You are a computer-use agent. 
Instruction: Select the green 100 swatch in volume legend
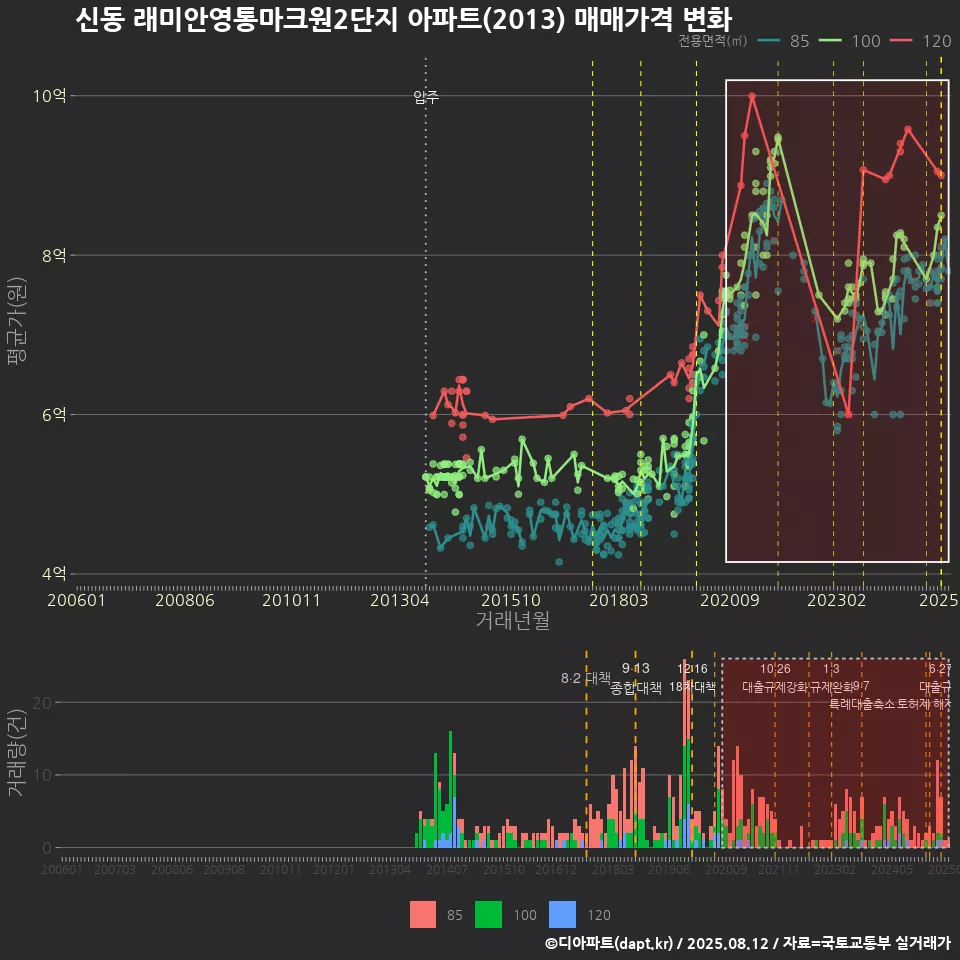click(488, 915)
